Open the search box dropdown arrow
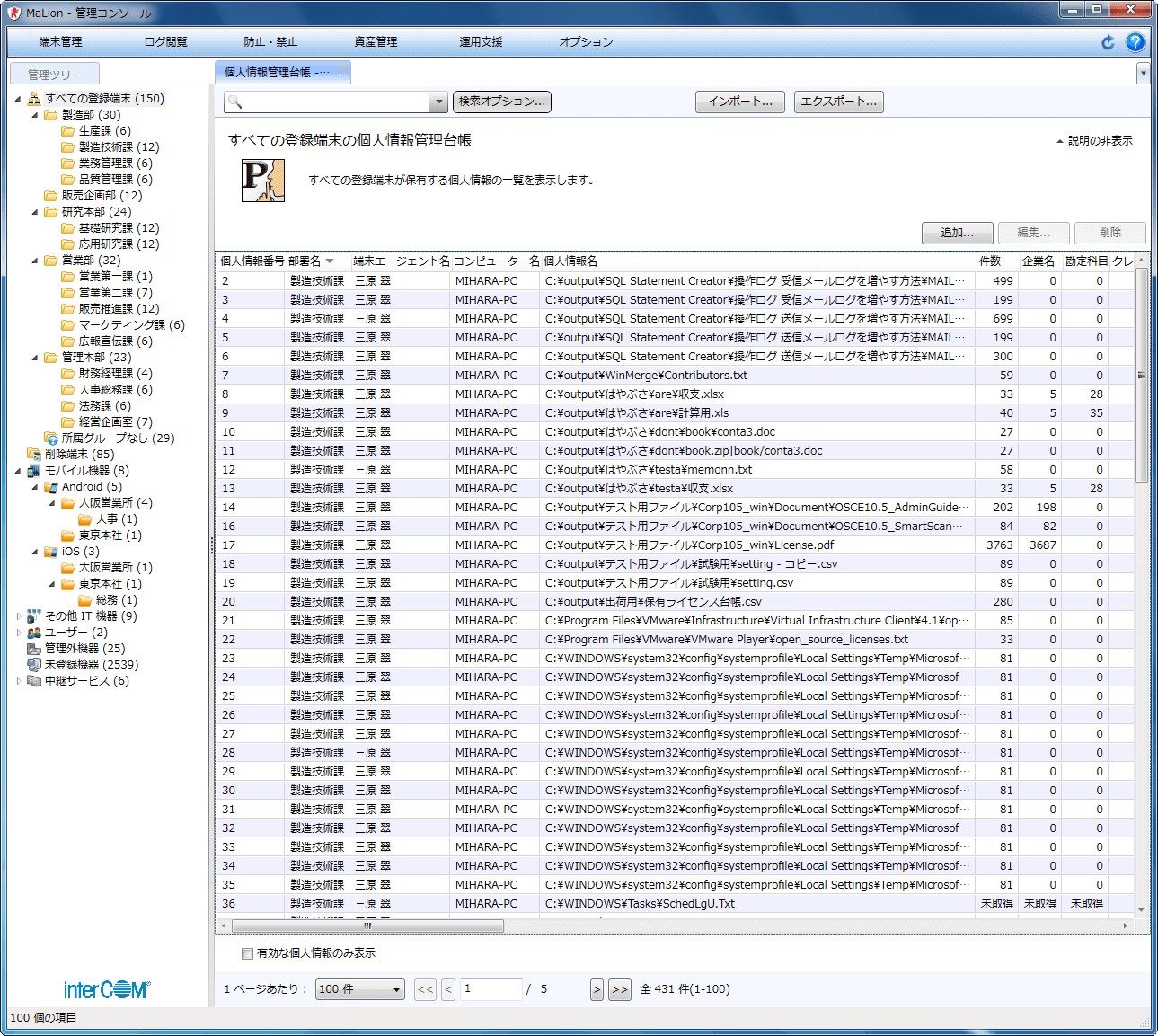Screen dimensions: 1158x1036 coord(438,102)
